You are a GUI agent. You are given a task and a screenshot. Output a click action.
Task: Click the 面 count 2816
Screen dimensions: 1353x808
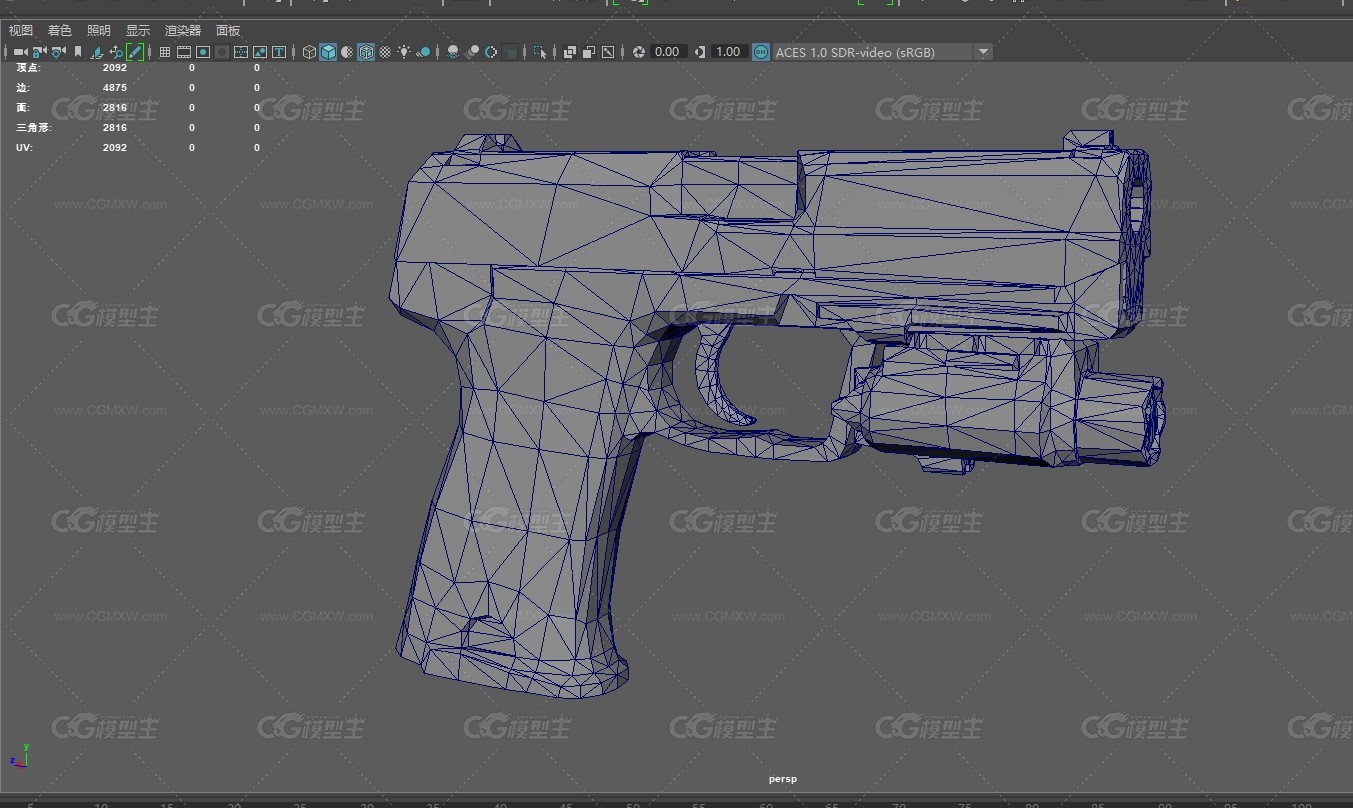[115, 108]
